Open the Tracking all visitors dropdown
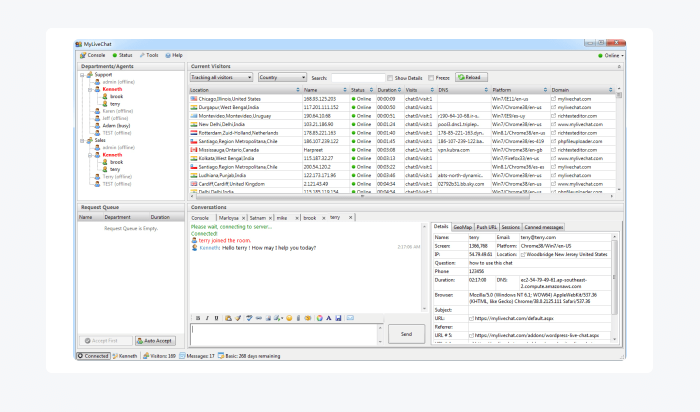Screen dimensions: 700x412 point(221,77)
